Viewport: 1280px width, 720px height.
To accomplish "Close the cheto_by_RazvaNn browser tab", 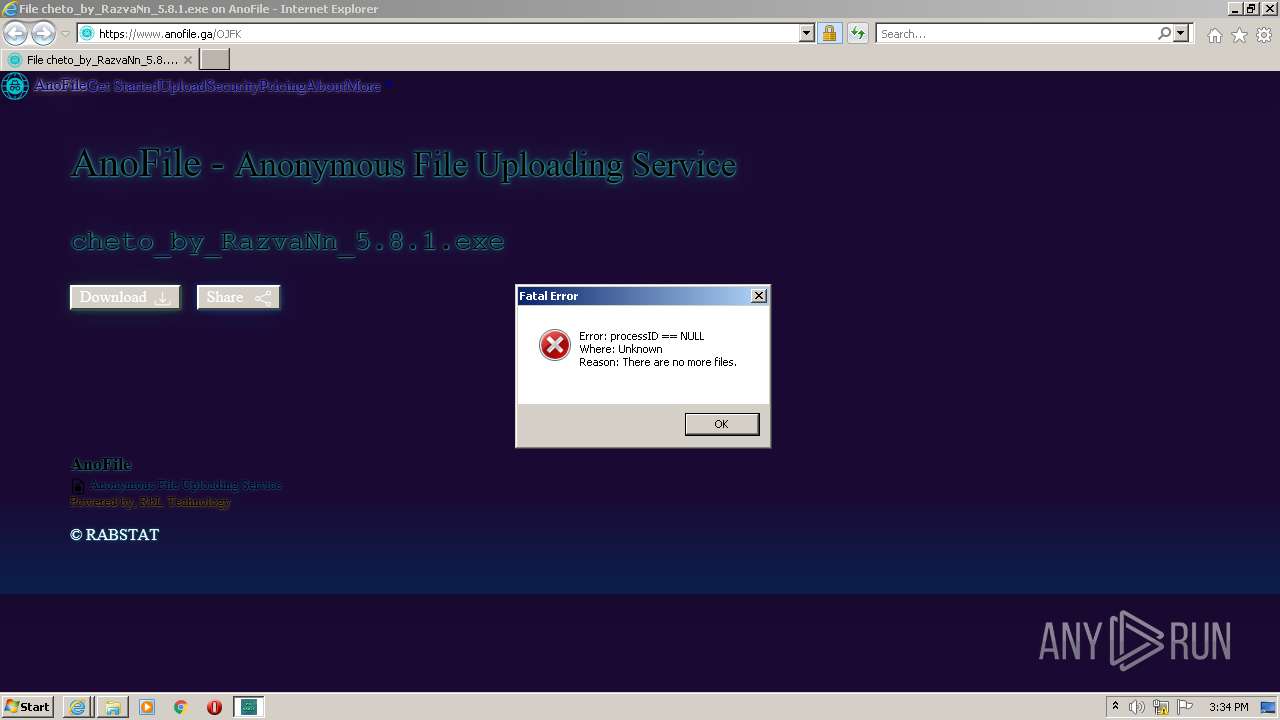I will 188,60.
